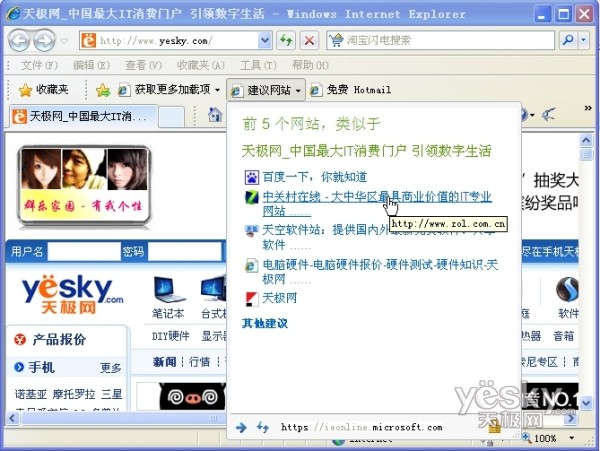Click the Baidu paw icon
The width and height of the screenshot is (600, 451).
pyautogui.click(x=252, y=177)
